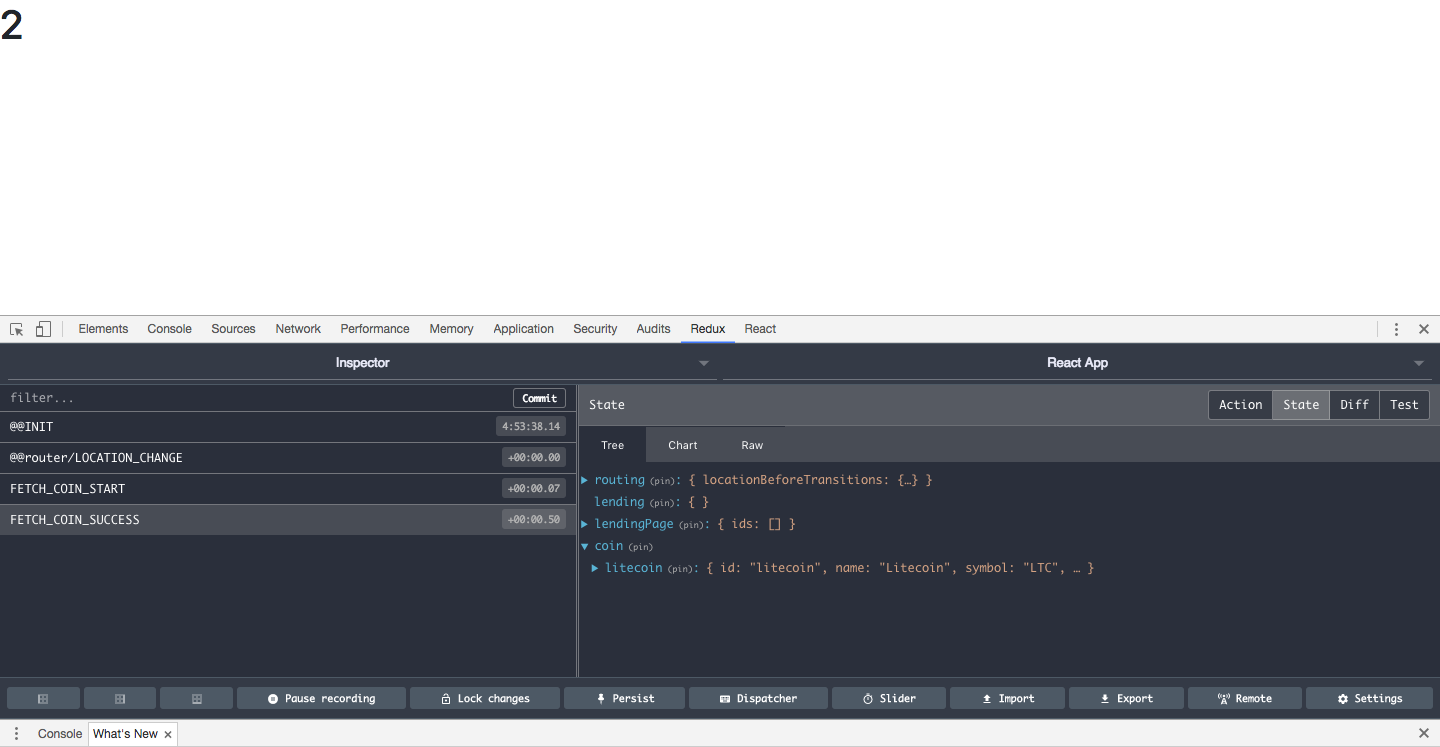Switch drawer to Console tab
The image size is (1440, 747).
pyautogui.click(x=60, y=734)
